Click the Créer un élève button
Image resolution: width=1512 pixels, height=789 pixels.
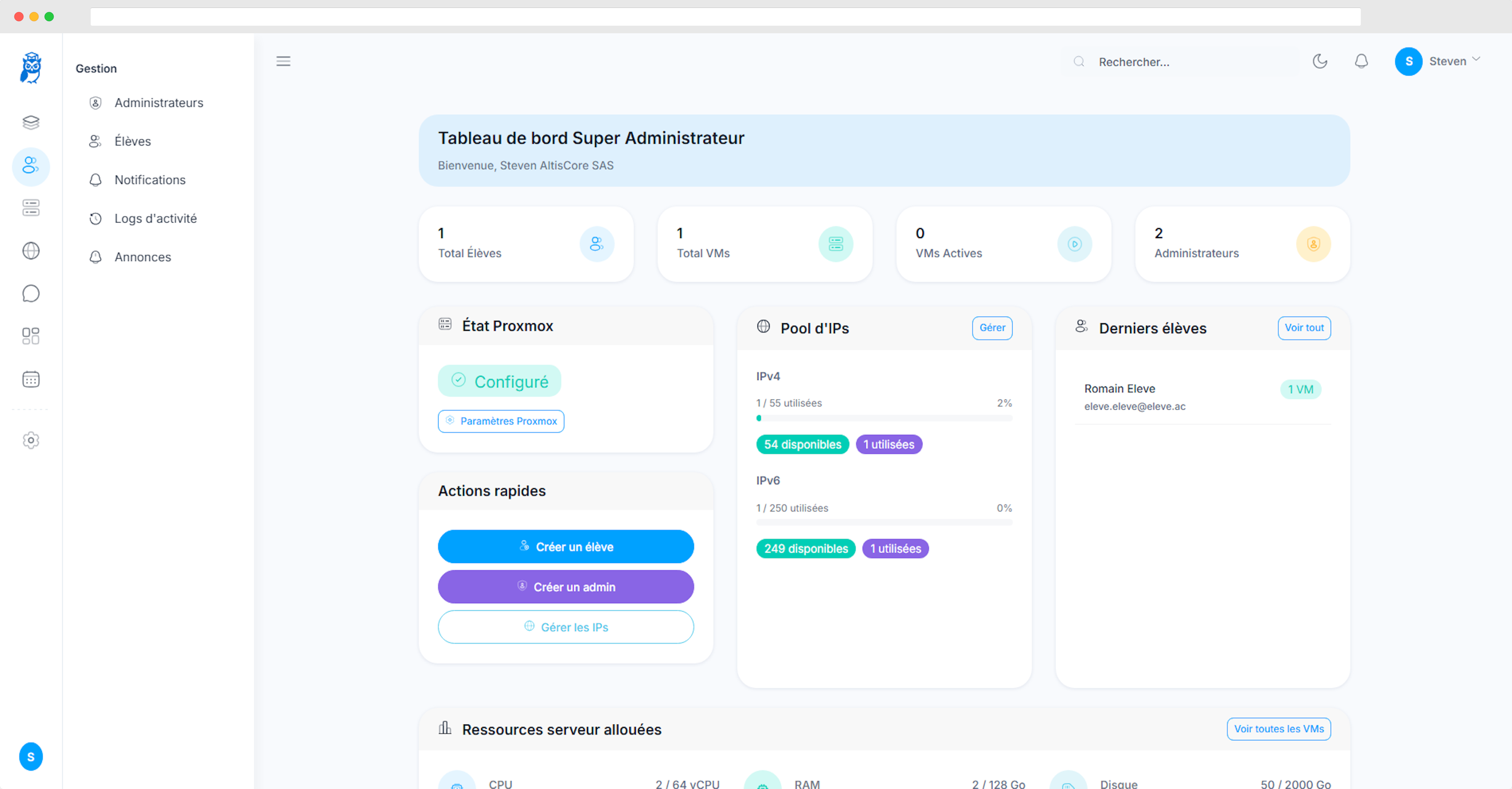(x=566, y=546)
